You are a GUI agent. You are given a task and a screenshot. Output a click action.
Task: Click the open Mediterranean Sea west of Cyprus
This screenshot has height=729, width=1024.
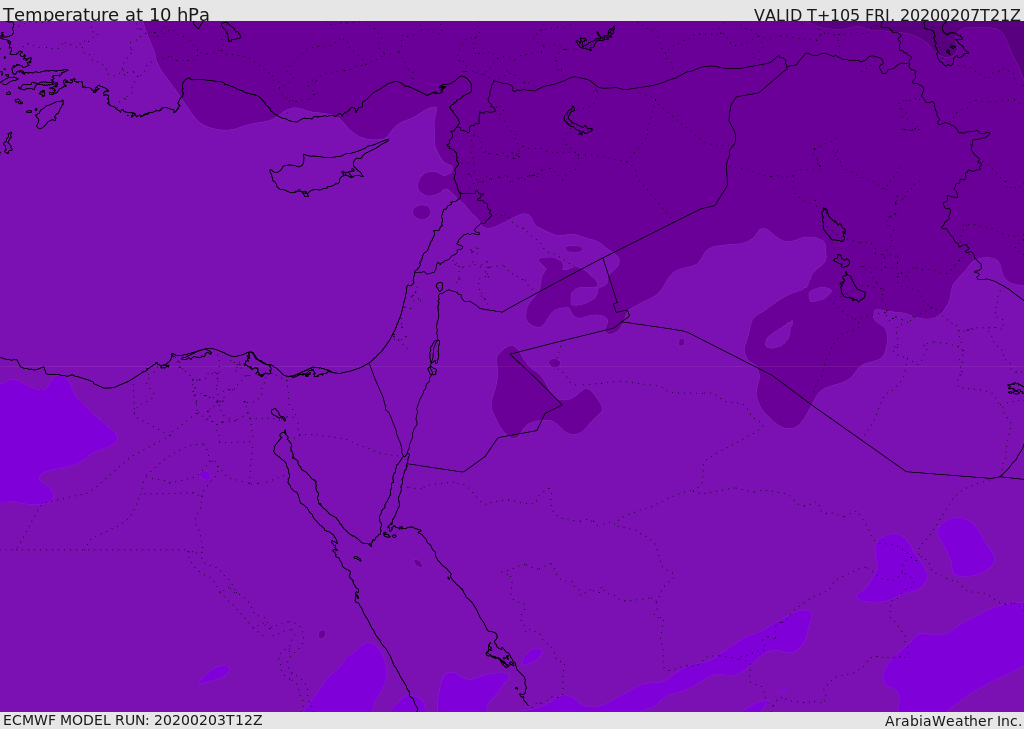tap(150, 230)
